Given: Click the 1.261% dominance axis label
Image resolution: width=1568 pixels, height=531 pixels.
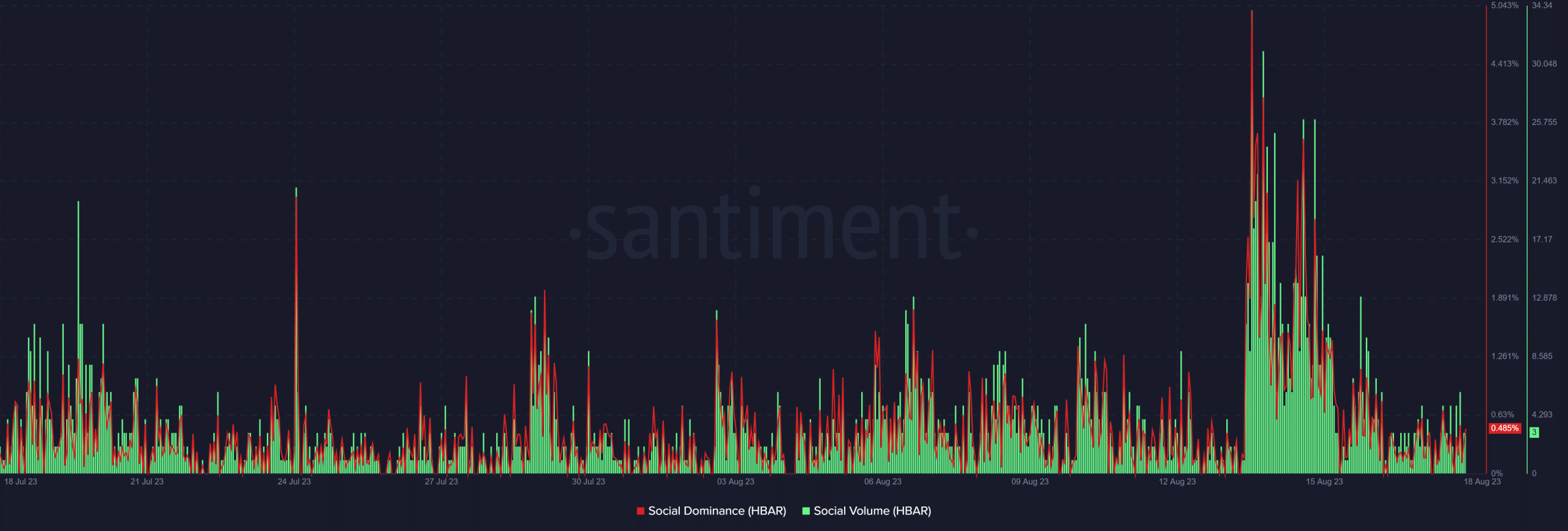Looking at the screenshot, I should tap(1504, 356).
